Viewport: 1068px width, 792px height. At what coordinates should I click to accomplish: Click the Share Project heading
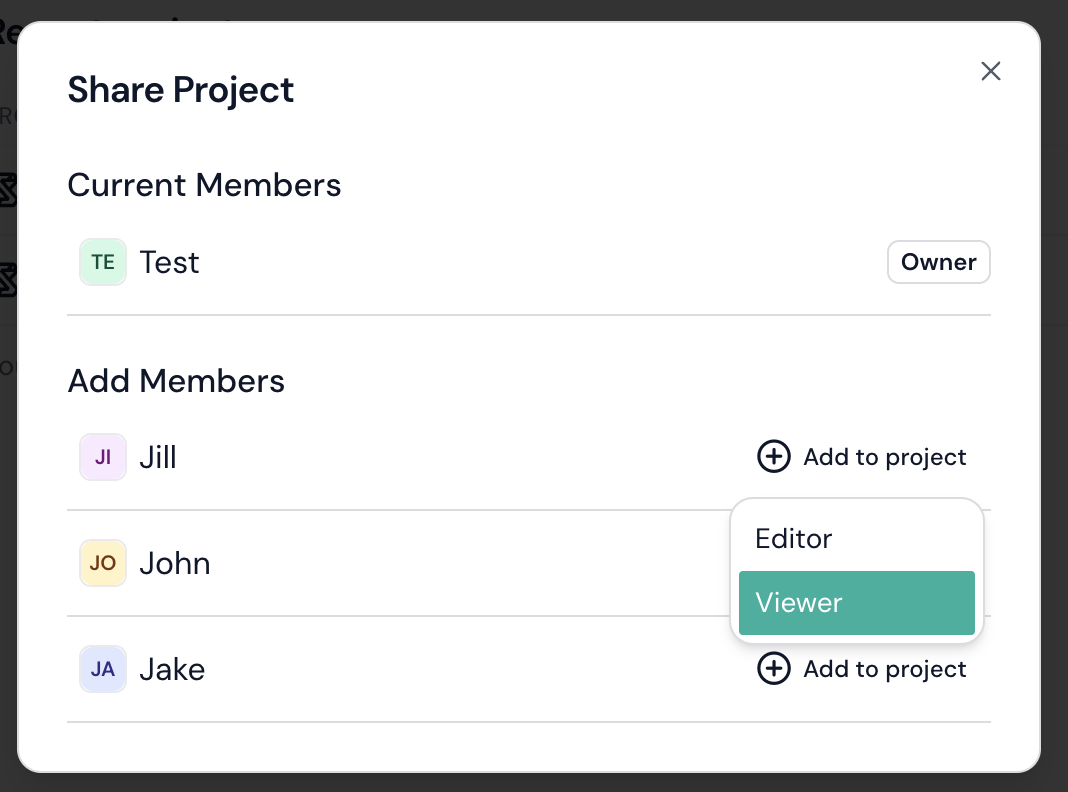(x=181, y=90)
